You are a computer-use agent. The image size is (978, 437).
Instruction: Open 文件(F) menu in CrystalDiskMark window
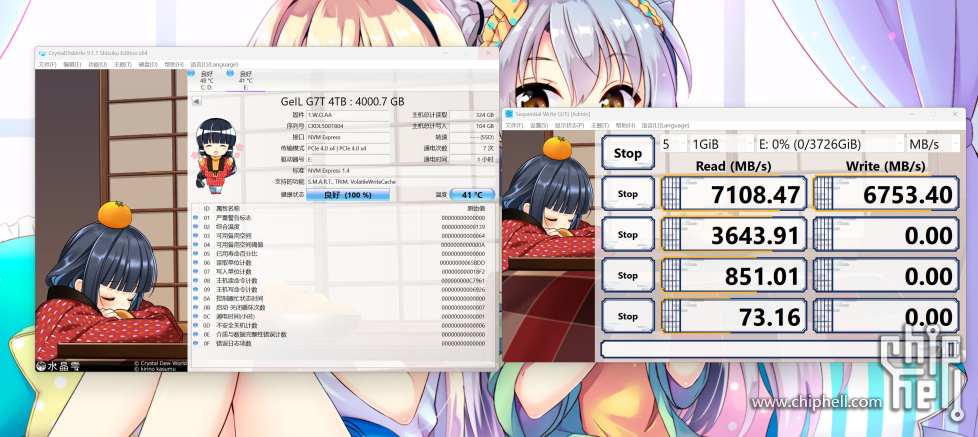click(514, 125)
